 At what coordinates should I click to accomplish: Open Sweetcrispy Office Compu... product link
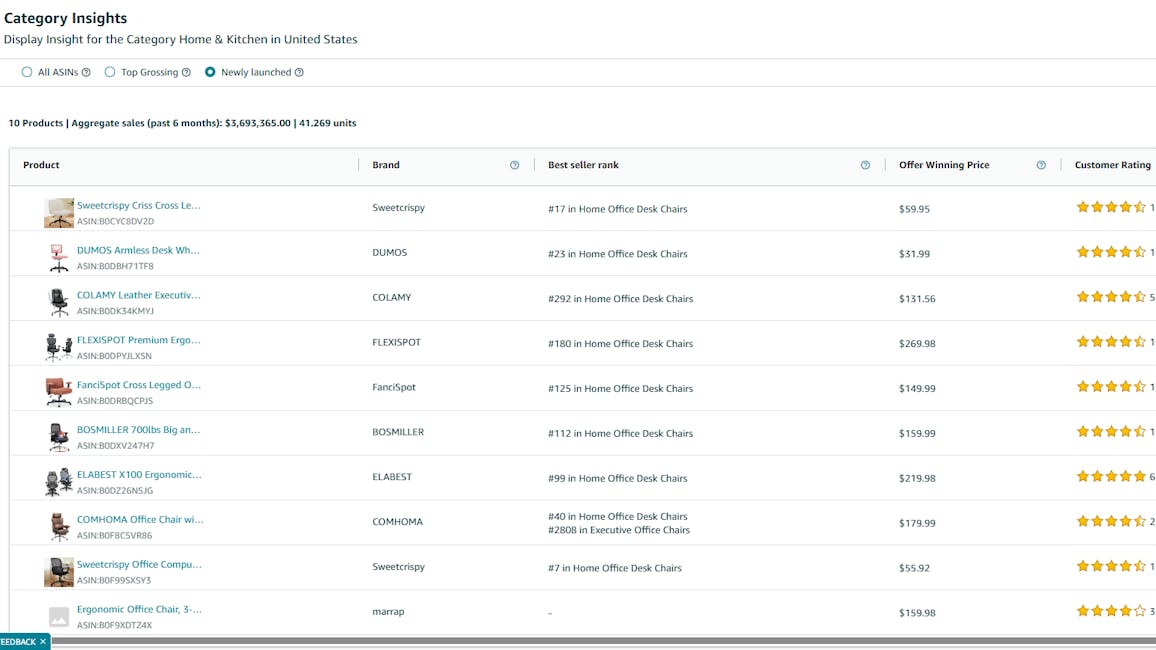139,565
